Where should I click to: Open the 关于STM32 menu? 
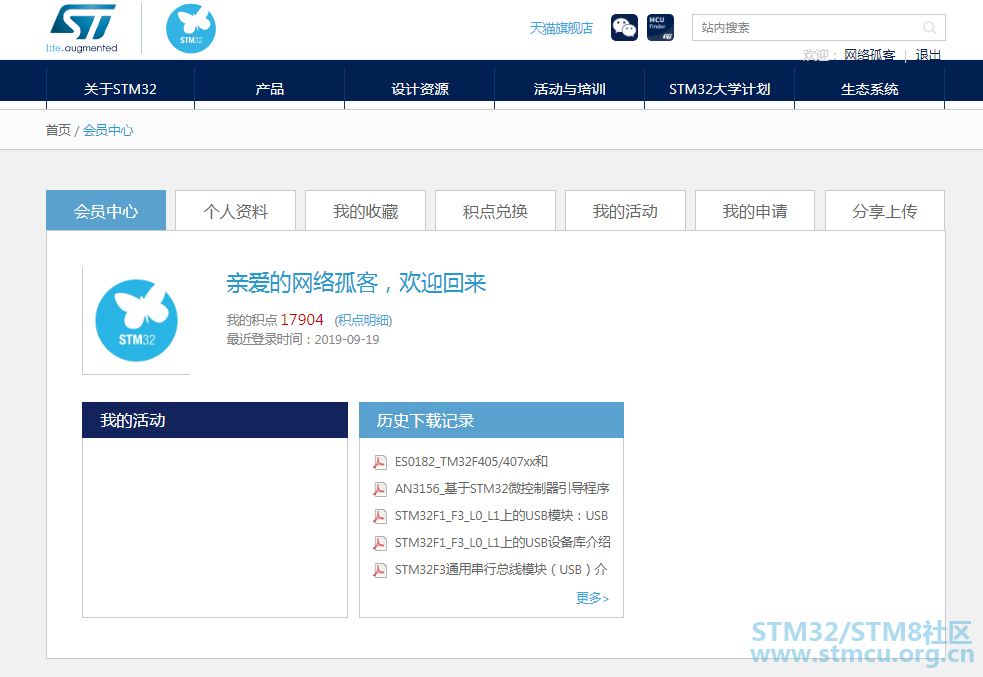[120, 89]
